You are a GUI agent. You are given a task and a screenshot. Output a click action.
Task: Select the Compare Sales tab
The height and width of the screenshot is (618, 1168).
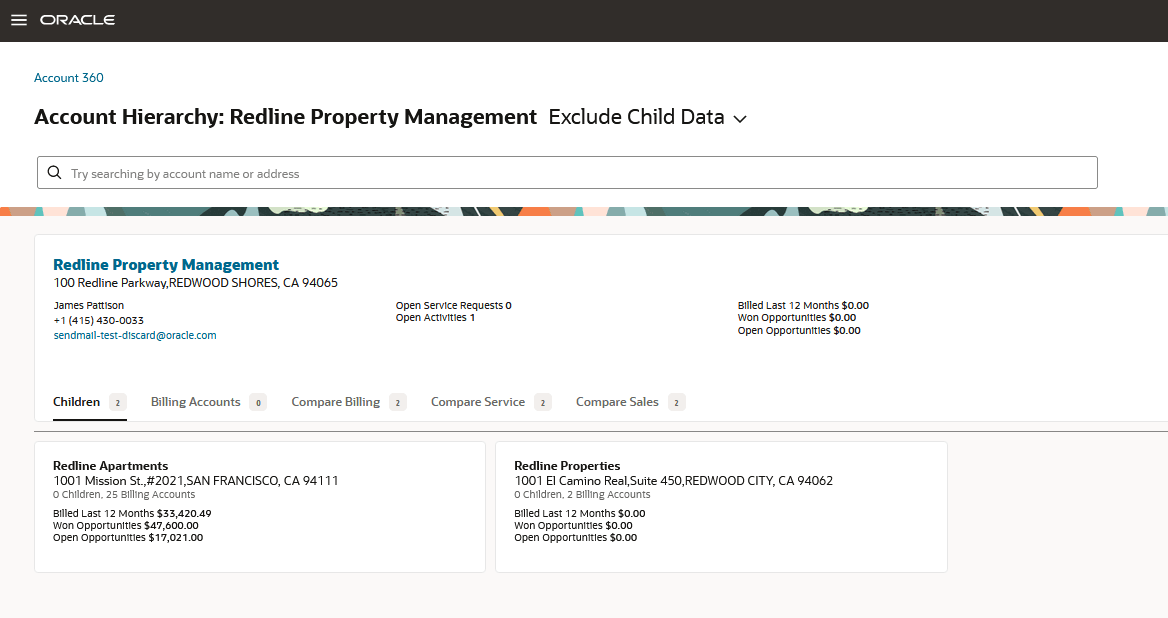[618, 401]
